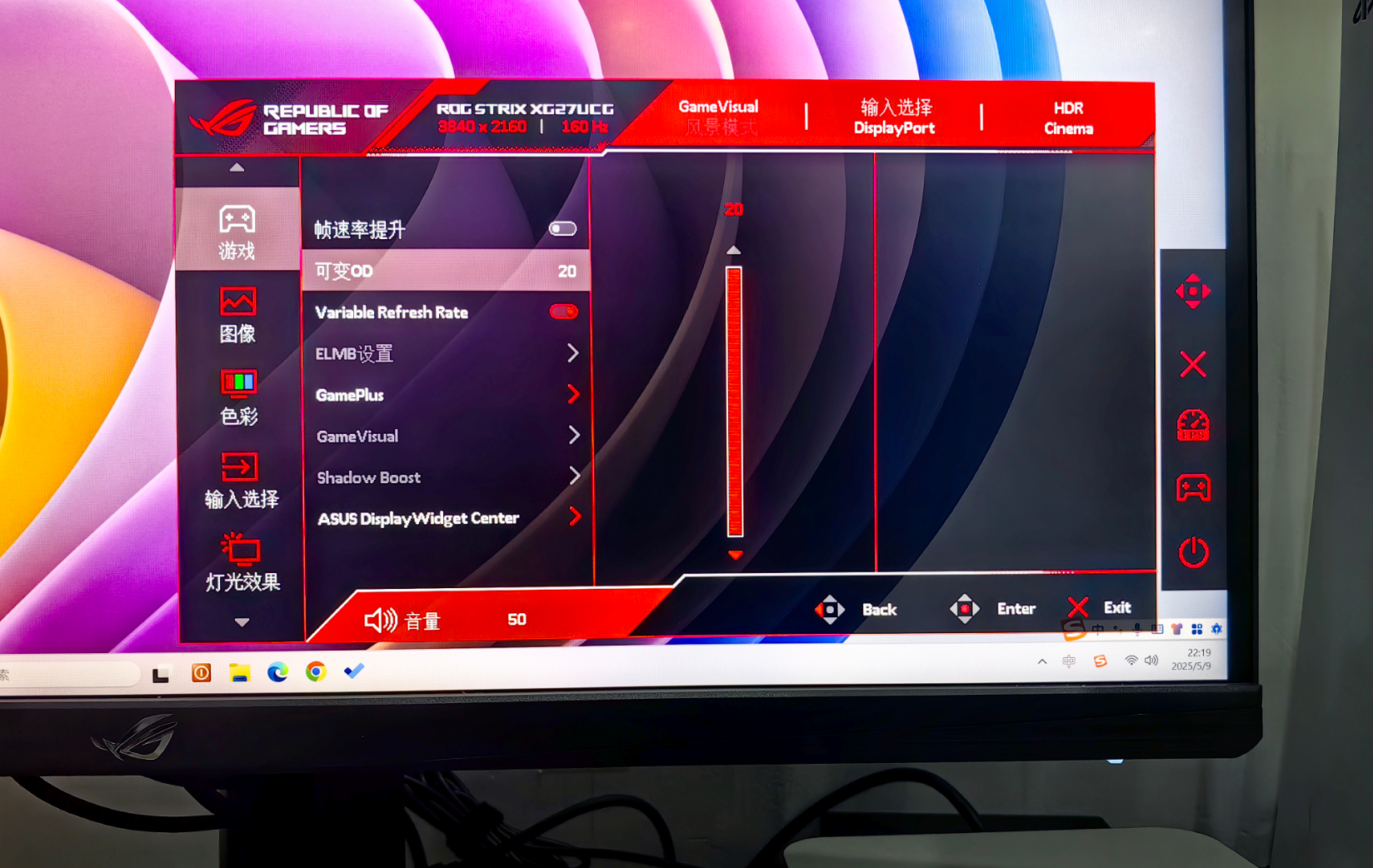
Task: Expand the ELMB设置 submenu chevron
Action: tap(573, 352)
